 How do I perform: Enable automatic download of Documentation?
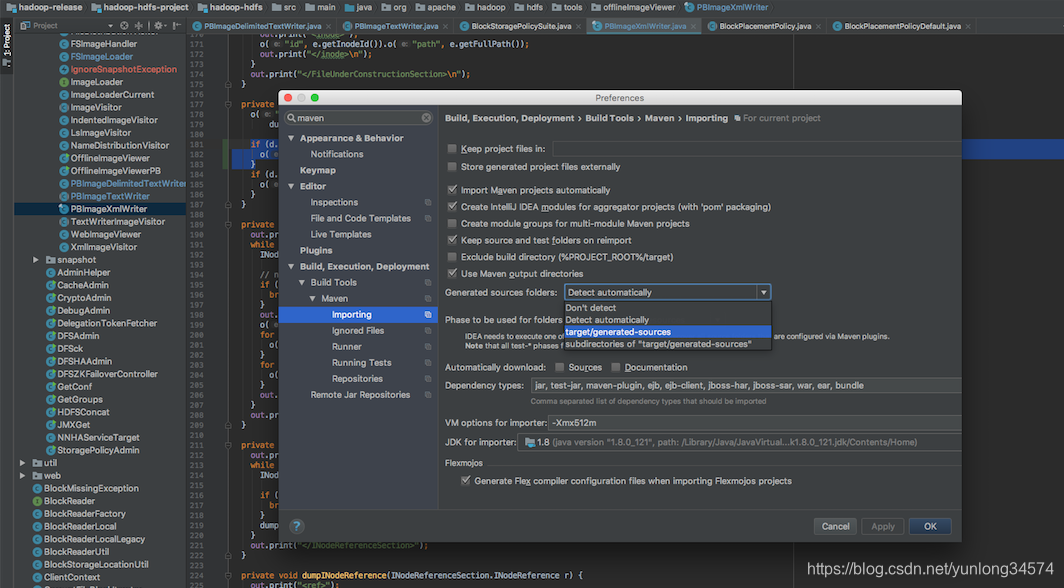pyautogui.click(x=615, y=367)
